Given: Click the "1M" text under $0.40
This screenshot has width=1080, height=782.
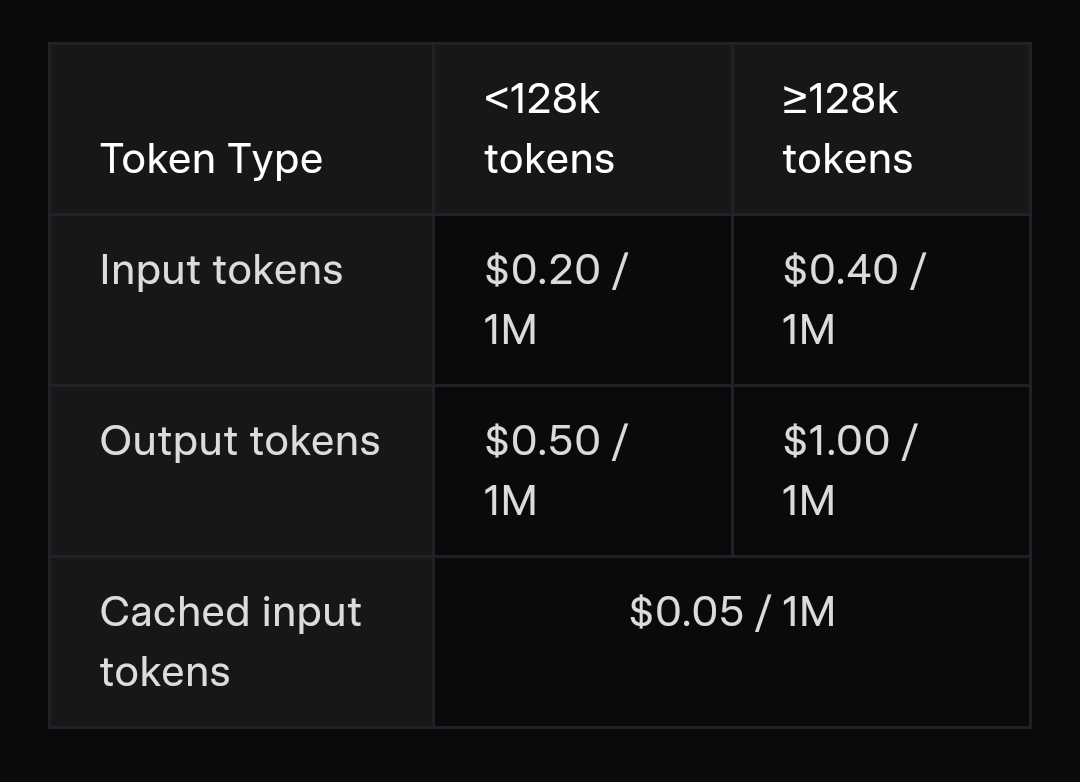Looking at the screenshot, I should click(808, 330).
